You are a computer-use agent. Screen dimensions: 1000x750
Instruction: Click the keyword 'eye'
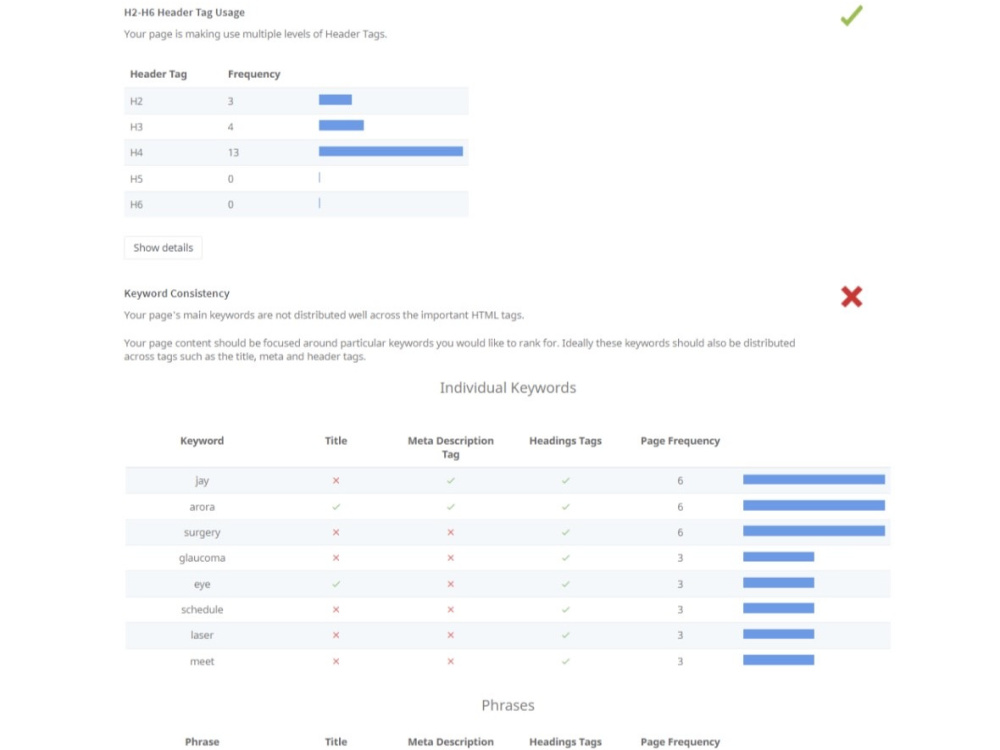point(202,584)
